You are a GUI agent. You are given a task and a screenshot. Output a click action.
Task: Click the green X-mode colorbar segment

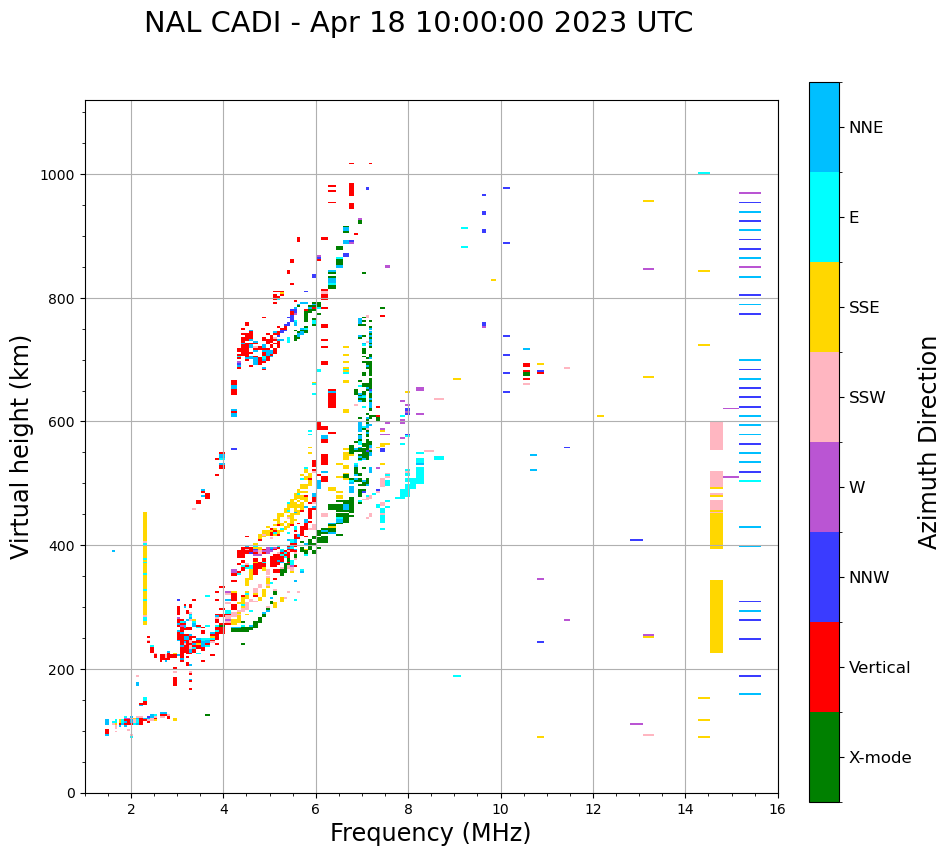click(824, 757)
